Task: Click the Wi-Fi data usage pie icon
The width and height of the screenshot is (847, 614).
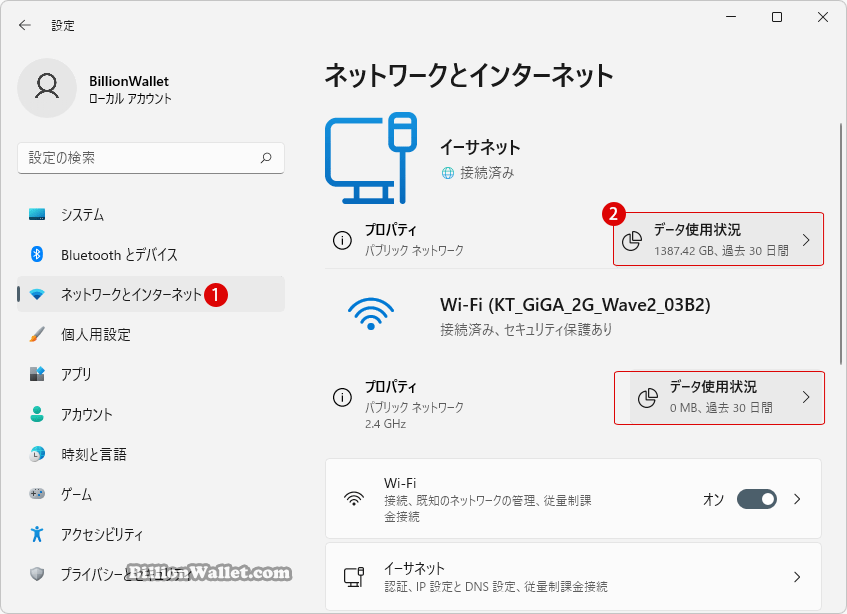Action: tap(648, 398)
